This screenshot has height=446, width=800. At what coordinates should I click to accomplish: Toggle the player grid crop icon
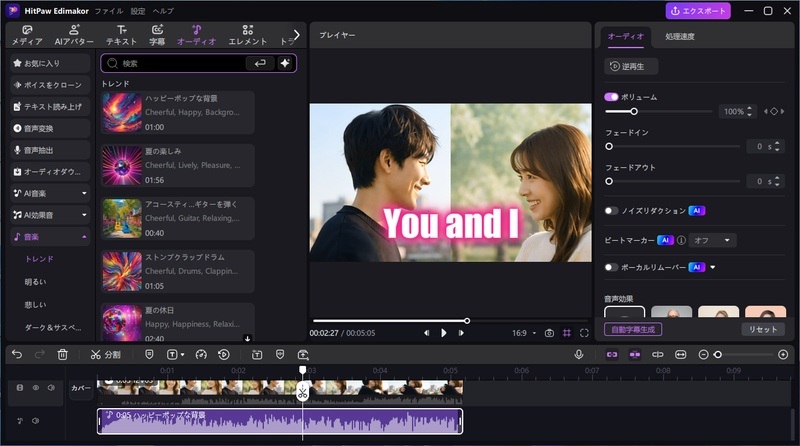point(567,333)
